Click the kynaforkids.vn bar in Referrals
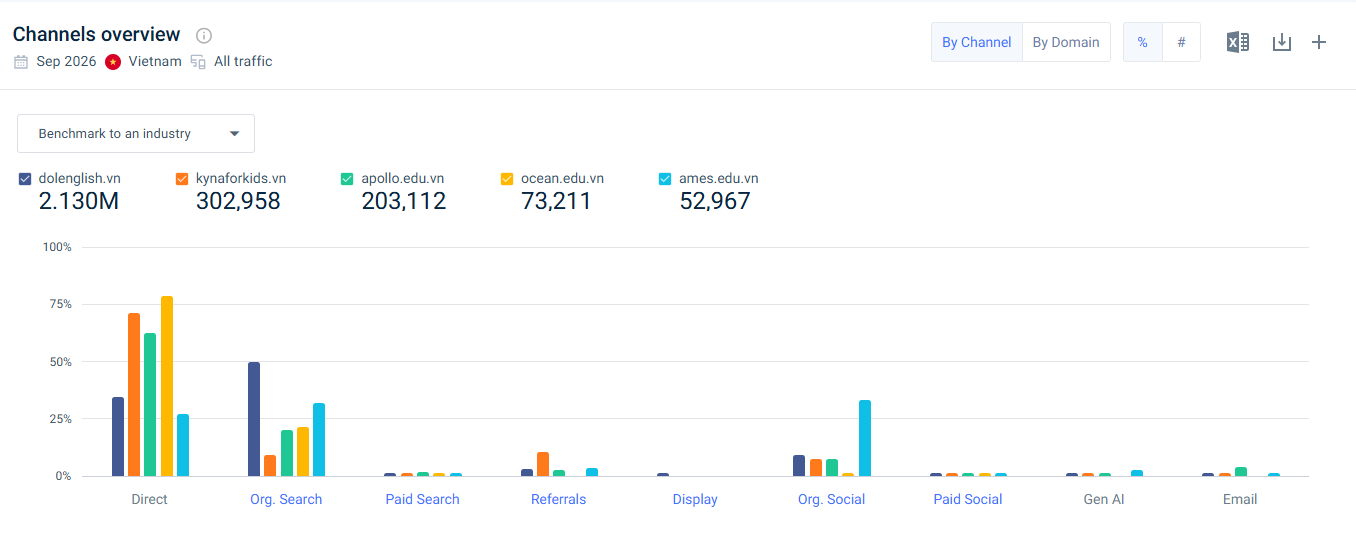1356x540 pixels. (x=543, y=464)
